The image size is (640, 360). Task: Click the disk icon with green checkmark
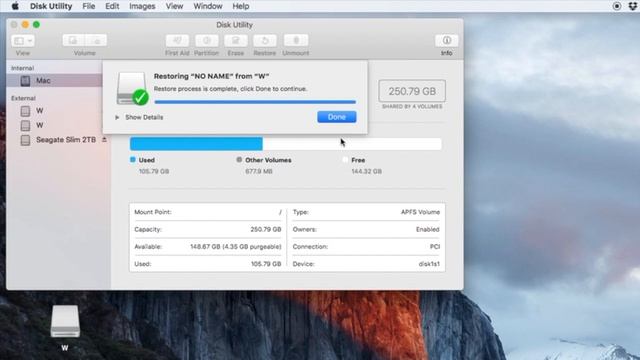[x=132, y=89]
